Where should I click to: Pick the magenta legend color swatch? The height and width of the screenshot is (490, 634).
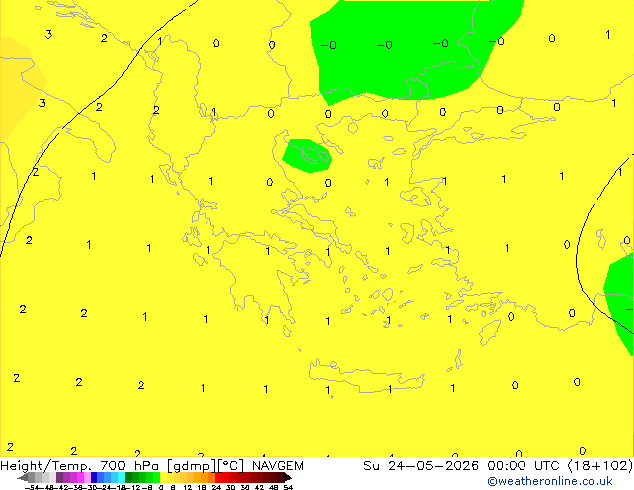pyautogui.click(x=80, y=477)
